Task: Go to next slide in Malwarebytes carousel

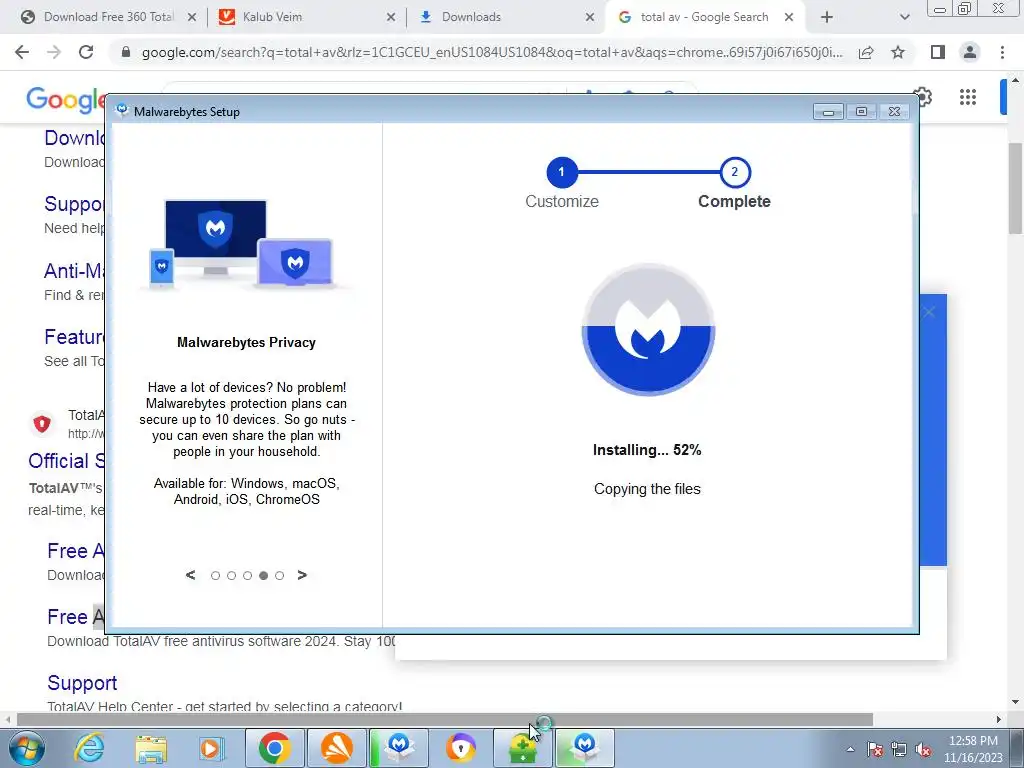Action: [x=302, y=575]
